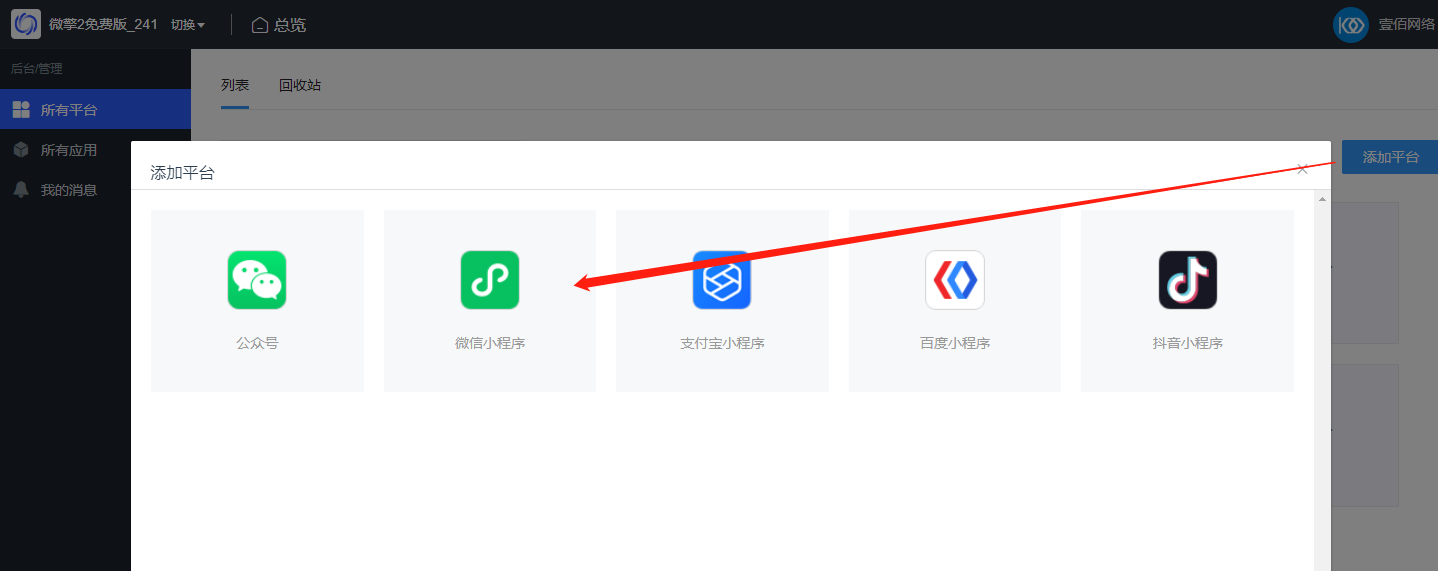Screen dimensions: 1438x571
Task: Click the 壹佰网络 user avatar
Action: point(1351,25)
